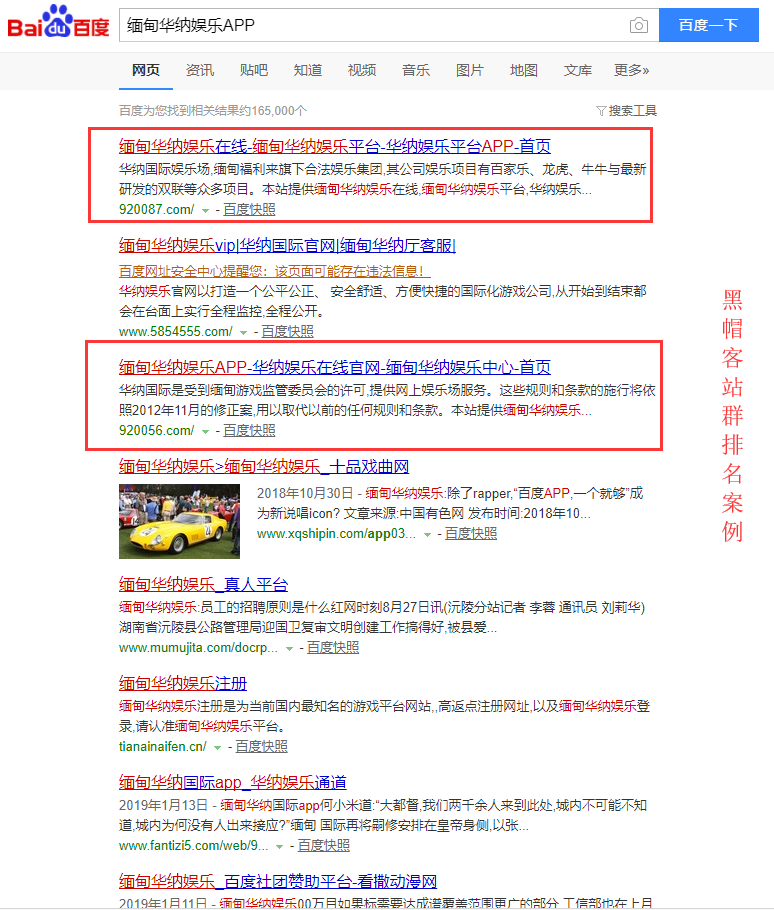Expand dropdown arrow next to www.xqshipin.com
Image resolution: width=774 pixels, height=910 pixels.
(x=428, y=535)
